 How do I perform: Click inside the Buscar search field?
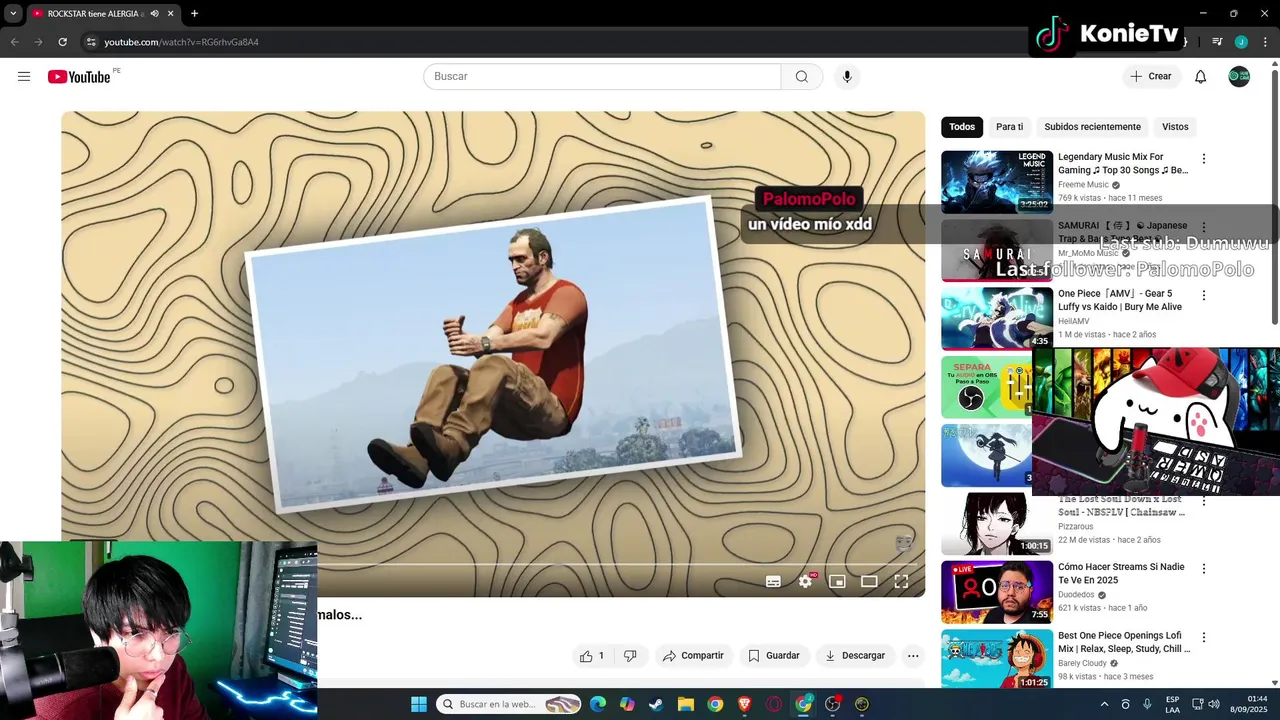tap(602, 77)
